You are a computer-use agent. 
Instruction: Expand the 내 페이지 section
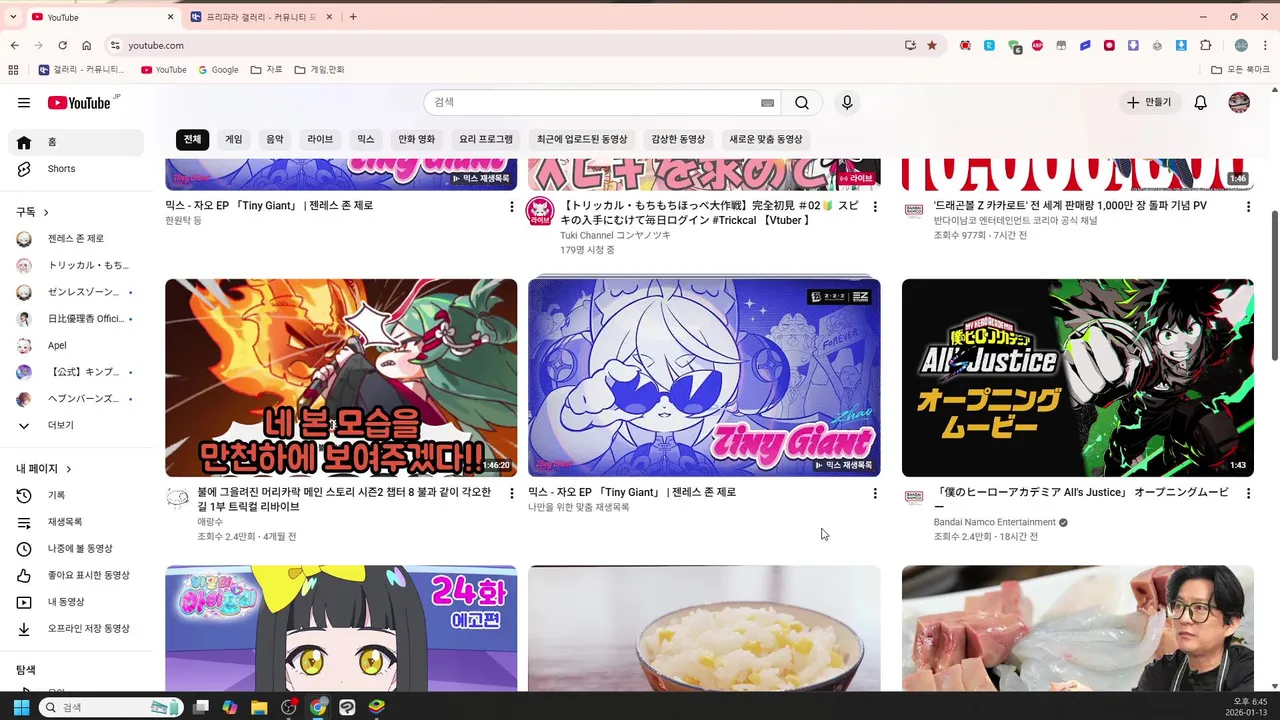pos(44,468)
